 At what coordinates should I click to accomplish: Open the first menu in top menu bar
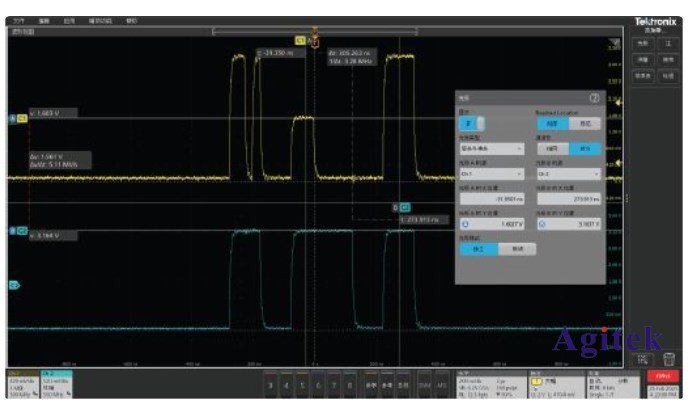pyautogui.click(x=16, y=20)
